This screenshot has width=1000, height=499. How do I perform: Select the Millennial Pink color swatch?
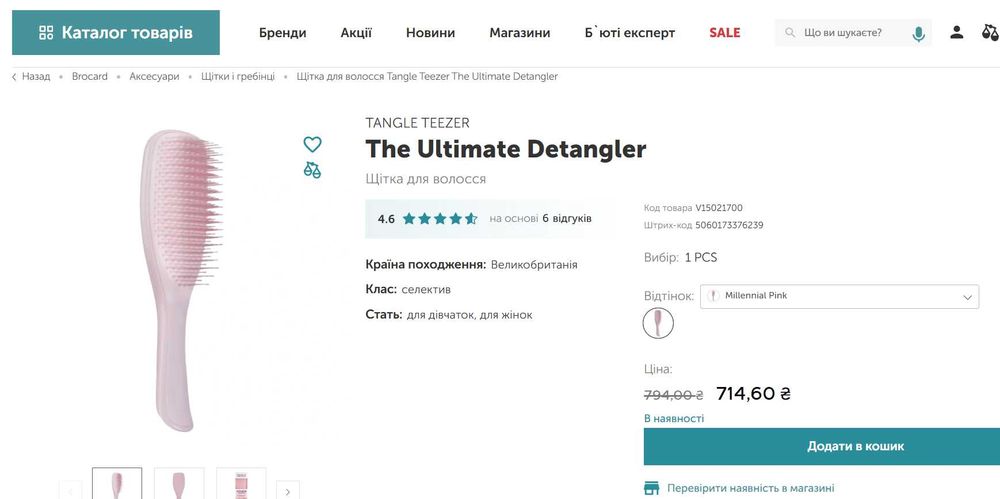tap(658, 323)
